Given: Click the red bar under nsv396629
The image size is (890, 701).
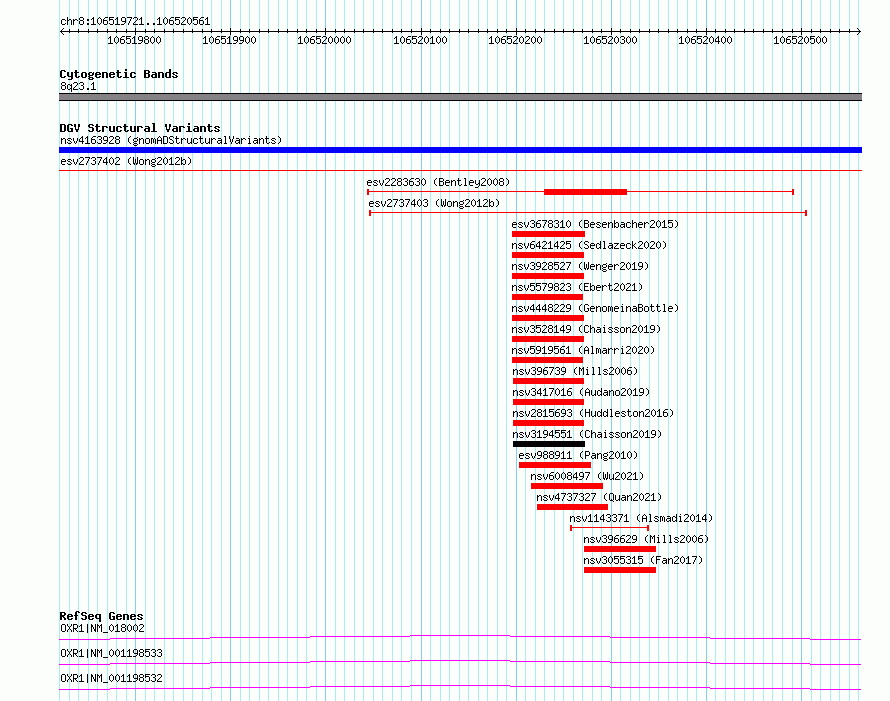Looking at the screenshot, I should pos(620,549).
